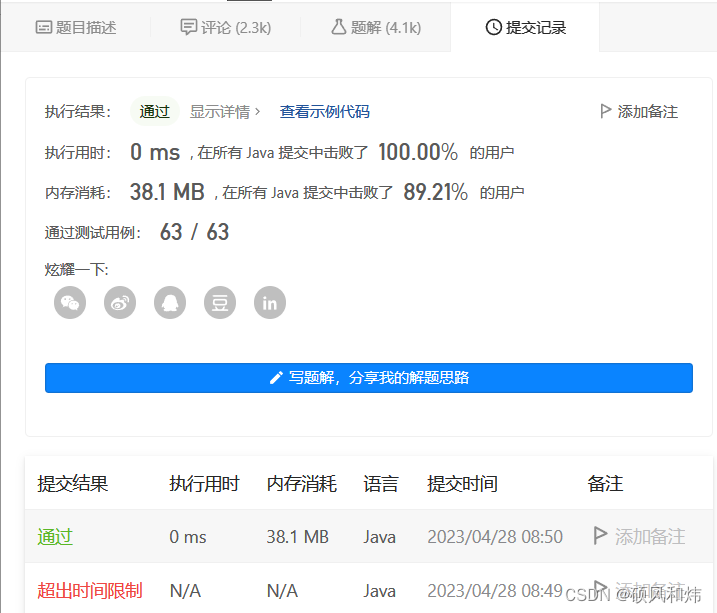Click 0 ms cell in table

coord(187,537)
